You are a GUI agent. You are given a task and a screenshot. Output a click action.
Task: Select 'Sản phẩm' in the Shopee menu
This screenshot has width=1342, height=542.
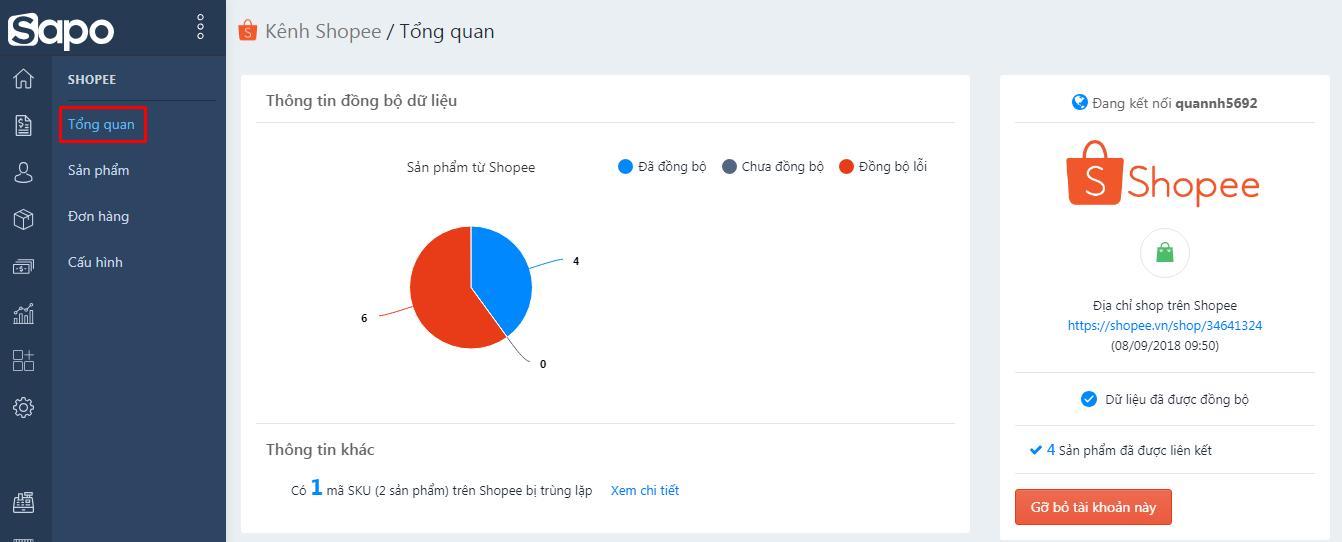pos(98,170)
